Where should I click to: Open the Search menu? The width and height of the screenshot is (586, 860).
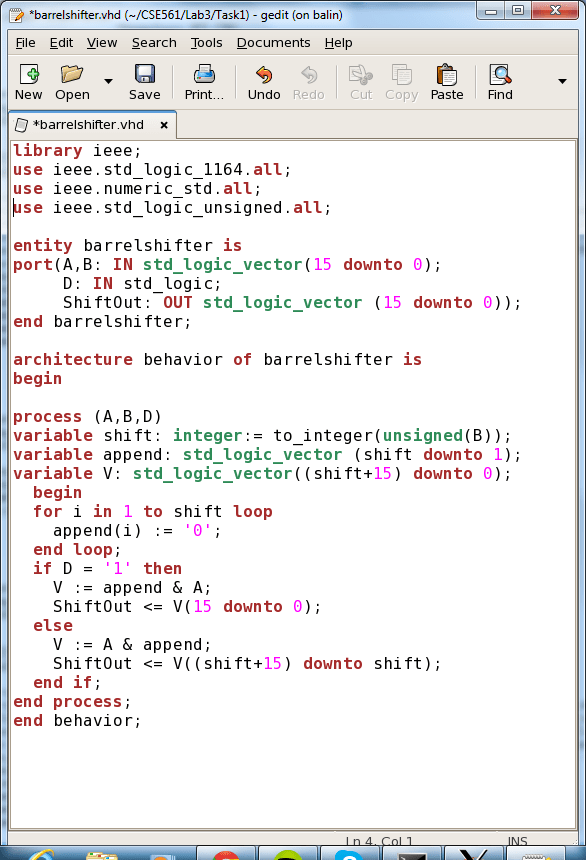pyautogui.click(x=154, y=43)
